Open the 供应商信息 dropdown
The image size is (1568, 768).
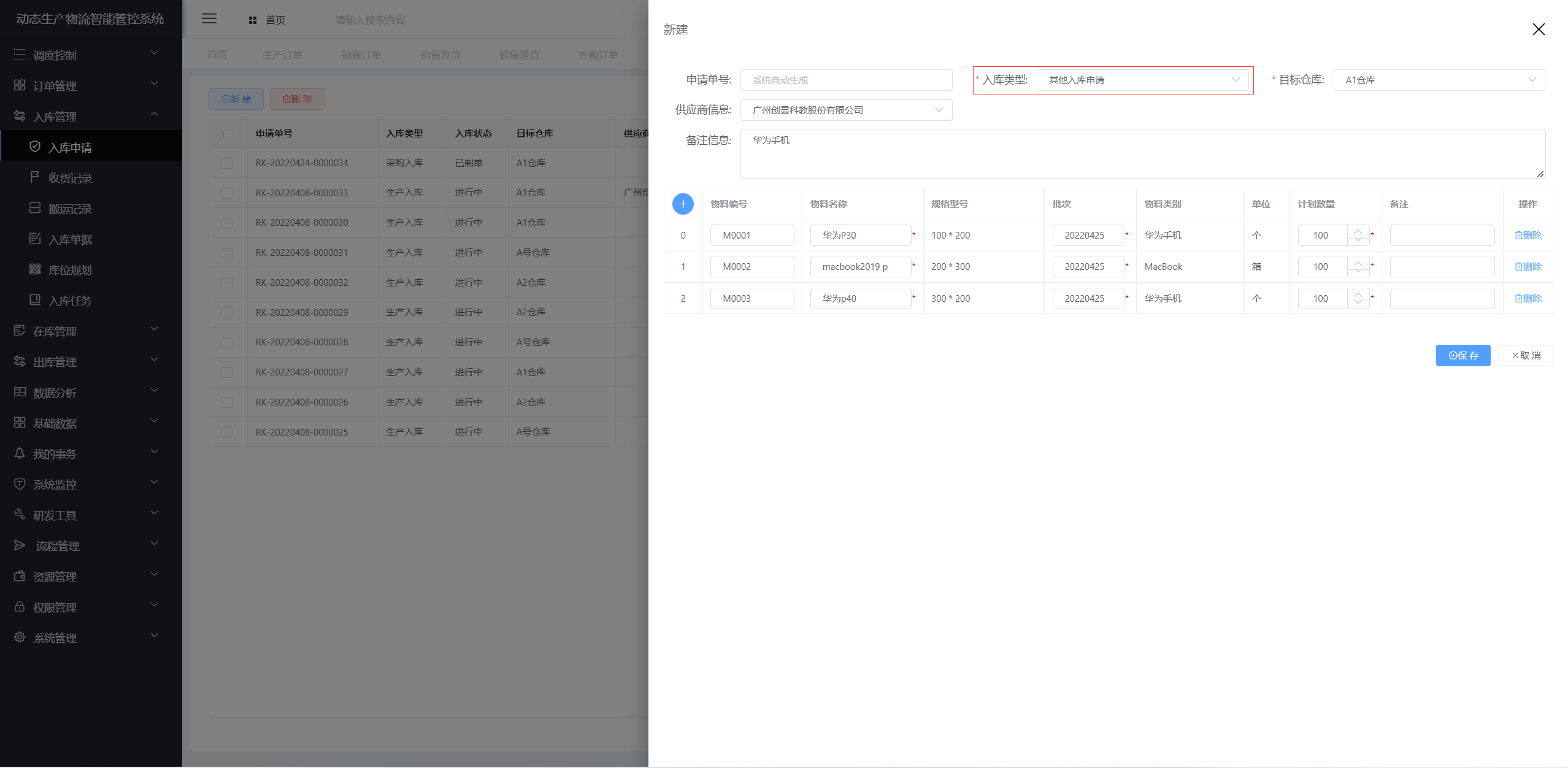(x=846, y=110)
